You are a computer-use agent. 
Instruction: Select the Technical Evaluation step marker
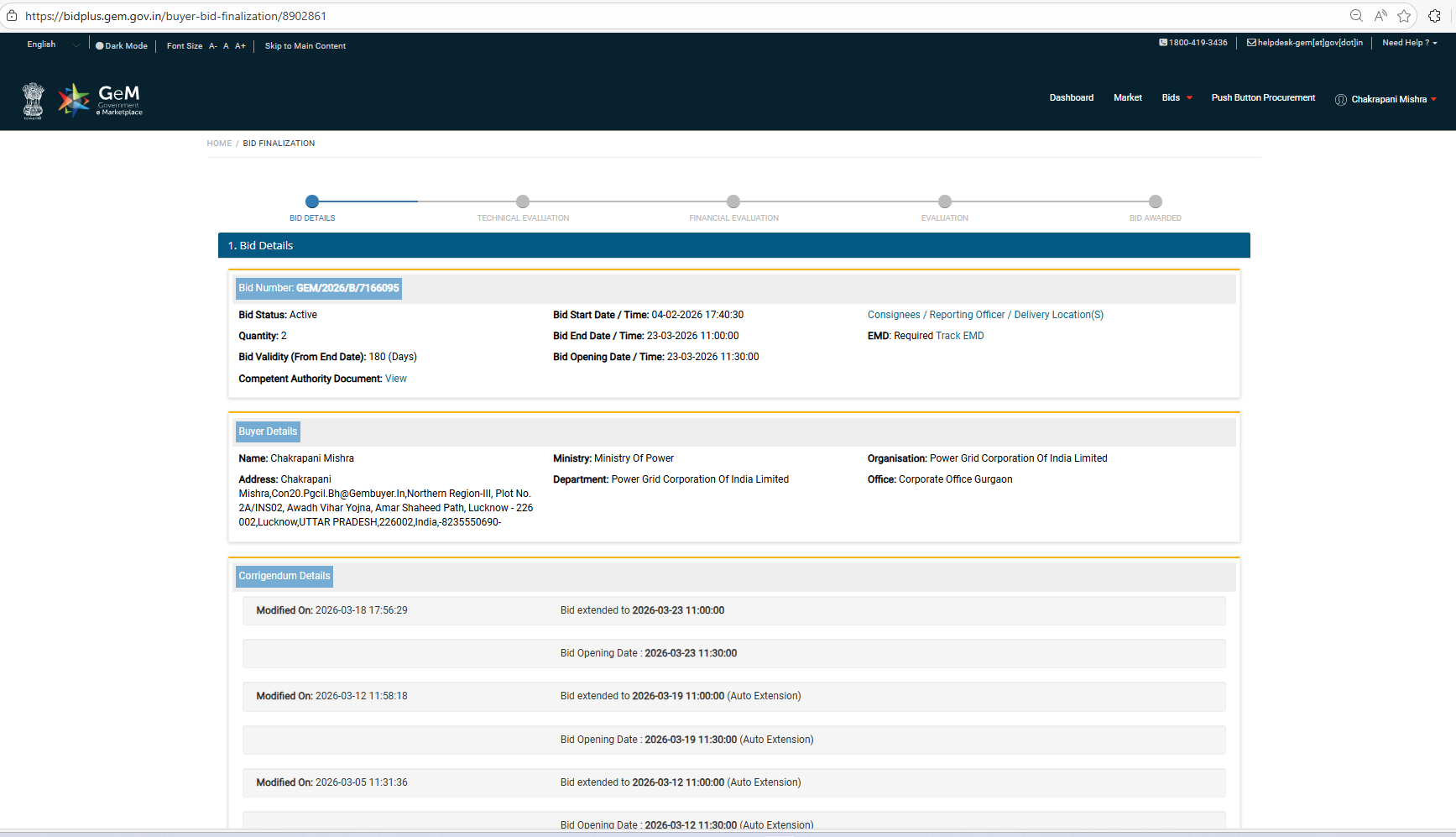[523, 201]
